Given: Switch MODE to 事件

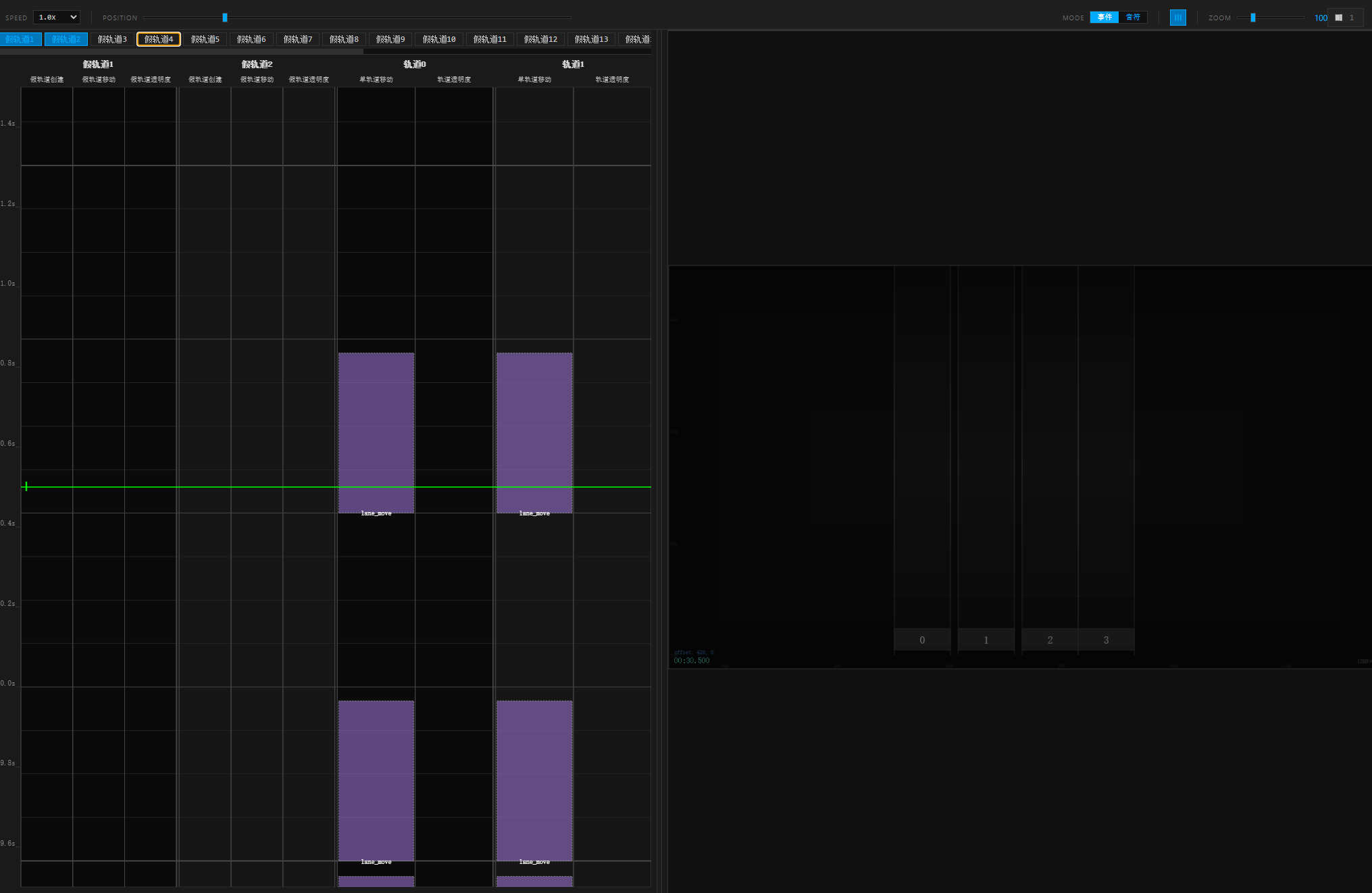Looking at the screenshot, I should [x=1104, y=18].
